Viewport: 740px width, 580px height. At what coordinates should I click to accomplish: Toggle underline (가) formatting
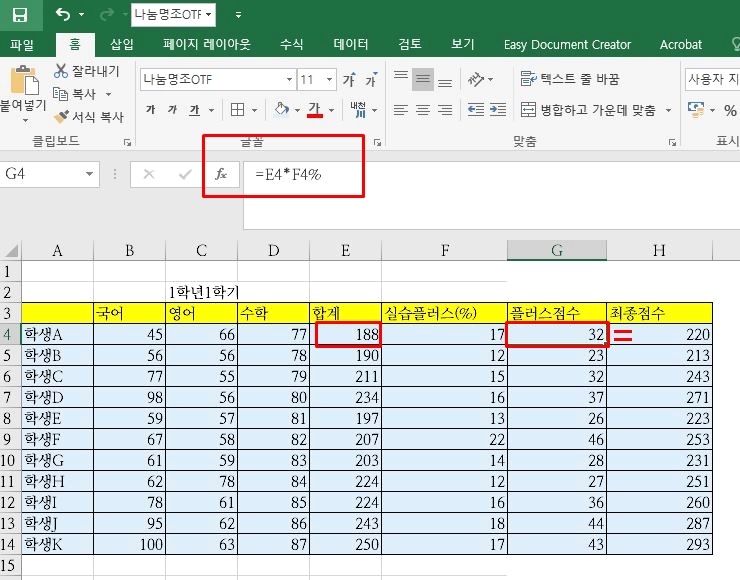click(x=194, y=110)
